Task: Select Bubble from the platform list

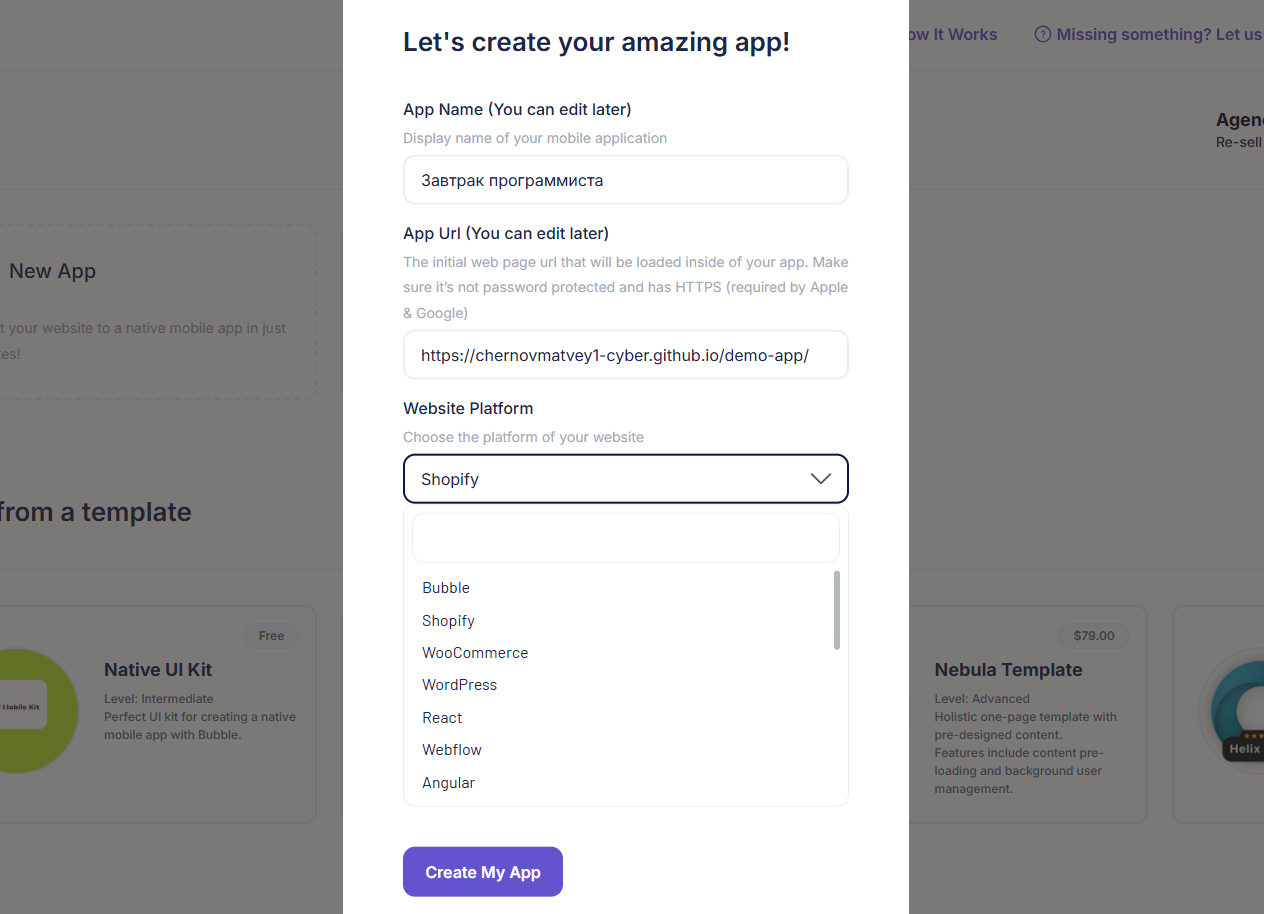Action: (x=446, y=588)
